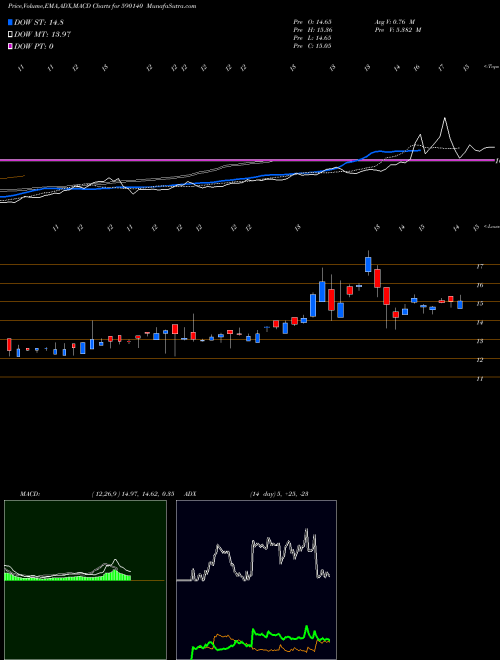The height and width of the screenshot is (660, 500).
Task: Click the chart title mentioning MunafaSutra.com
Action: (x=102, y=6)
